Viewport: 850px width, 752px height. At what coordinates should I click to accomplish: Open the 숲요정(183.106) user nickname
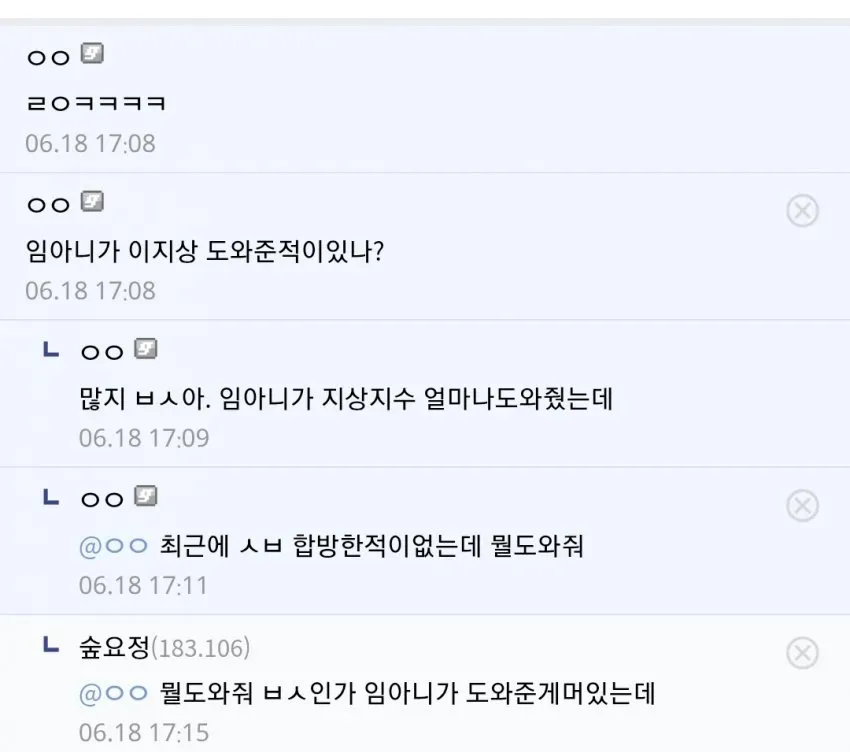click(x=165, y=647)
